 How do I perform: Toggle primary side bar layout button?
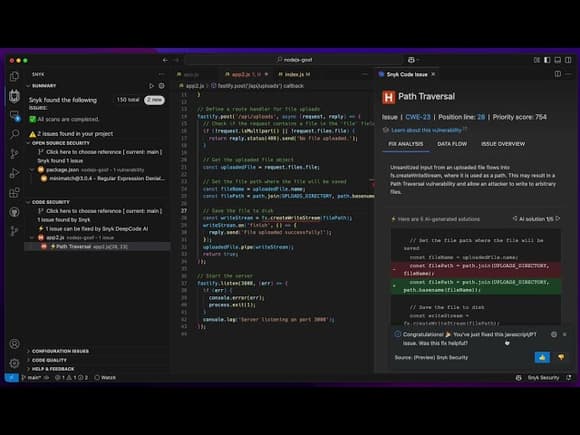[547, 60]
